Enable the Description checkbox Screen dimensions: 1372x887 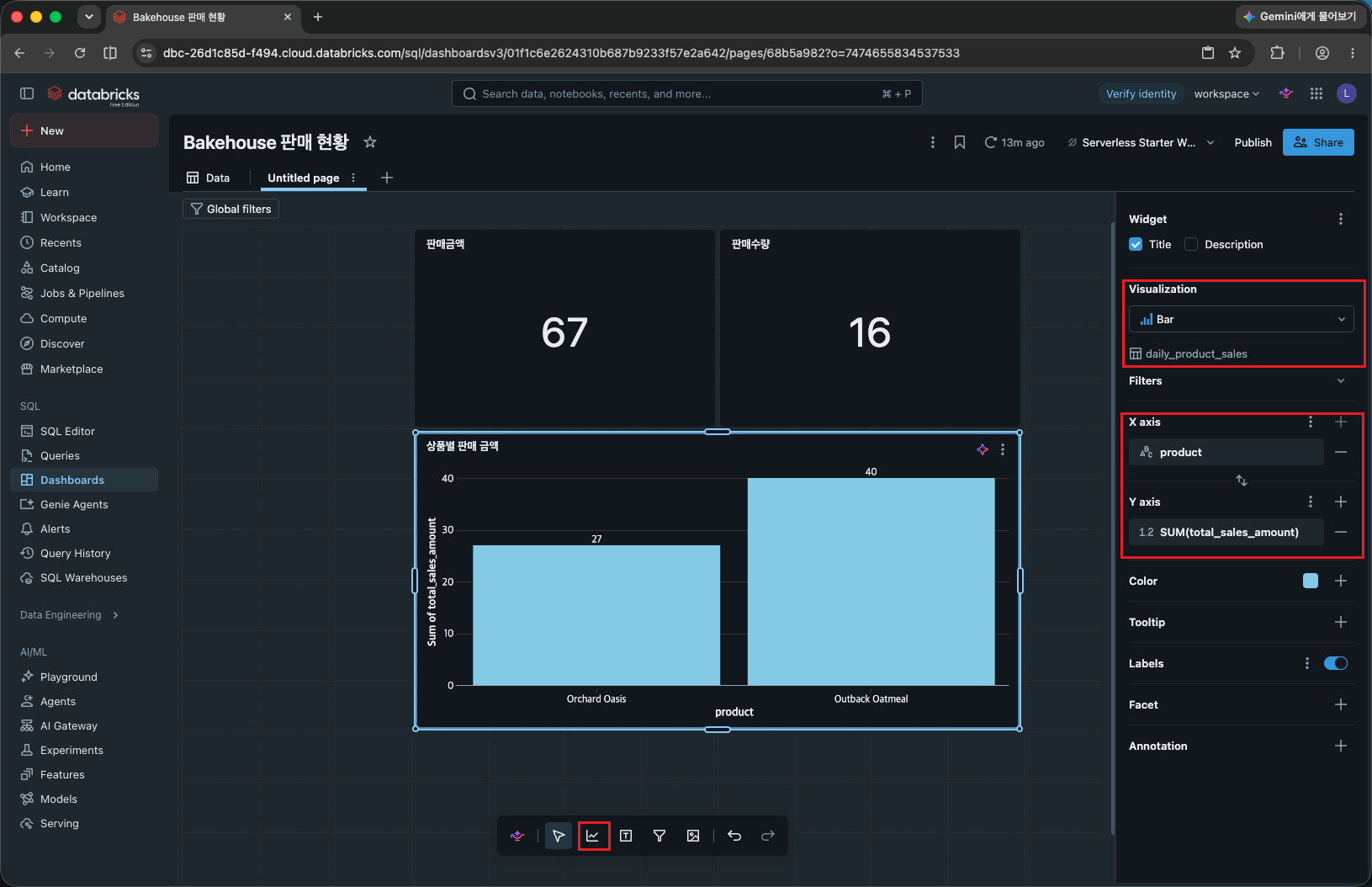pos(1191,244)
